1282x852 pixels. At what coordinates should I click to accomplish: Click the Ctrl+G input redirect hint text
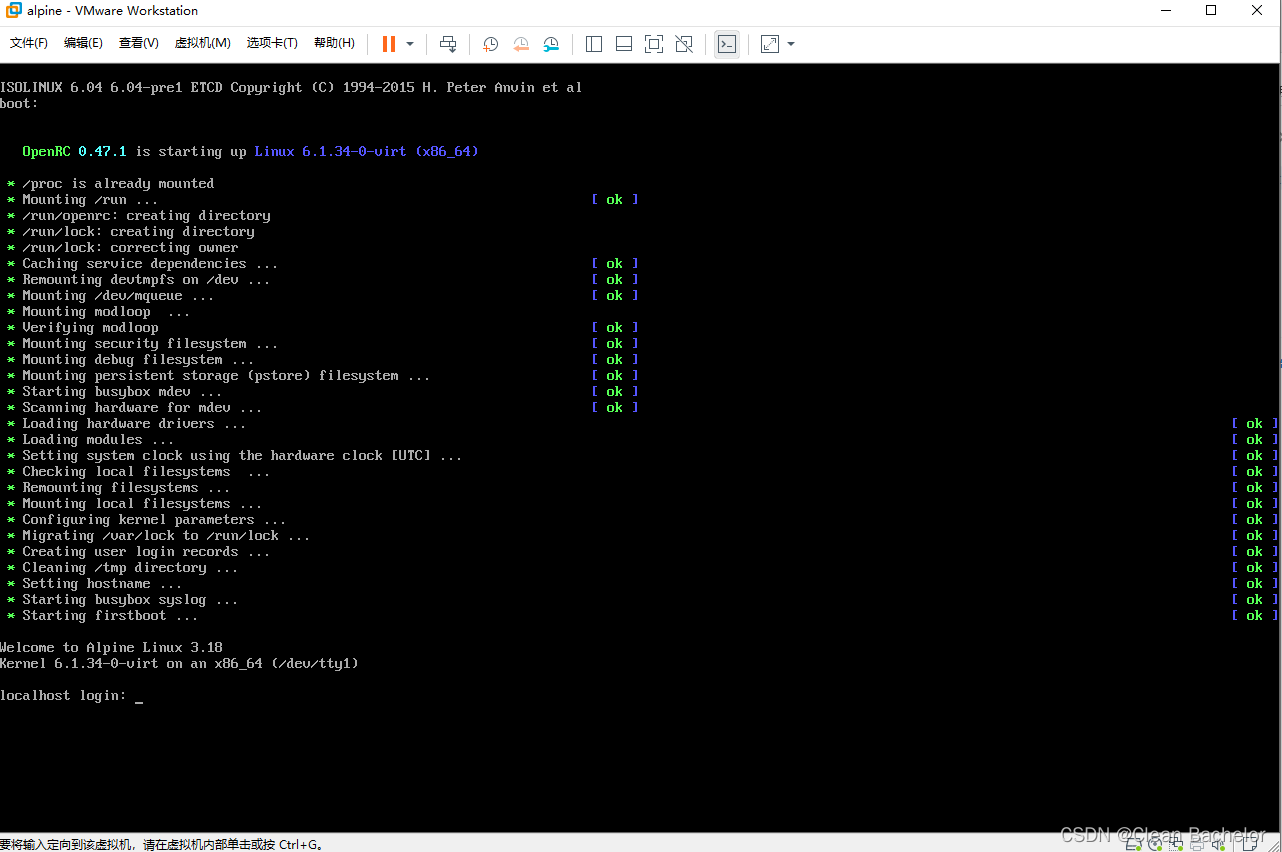161,844
